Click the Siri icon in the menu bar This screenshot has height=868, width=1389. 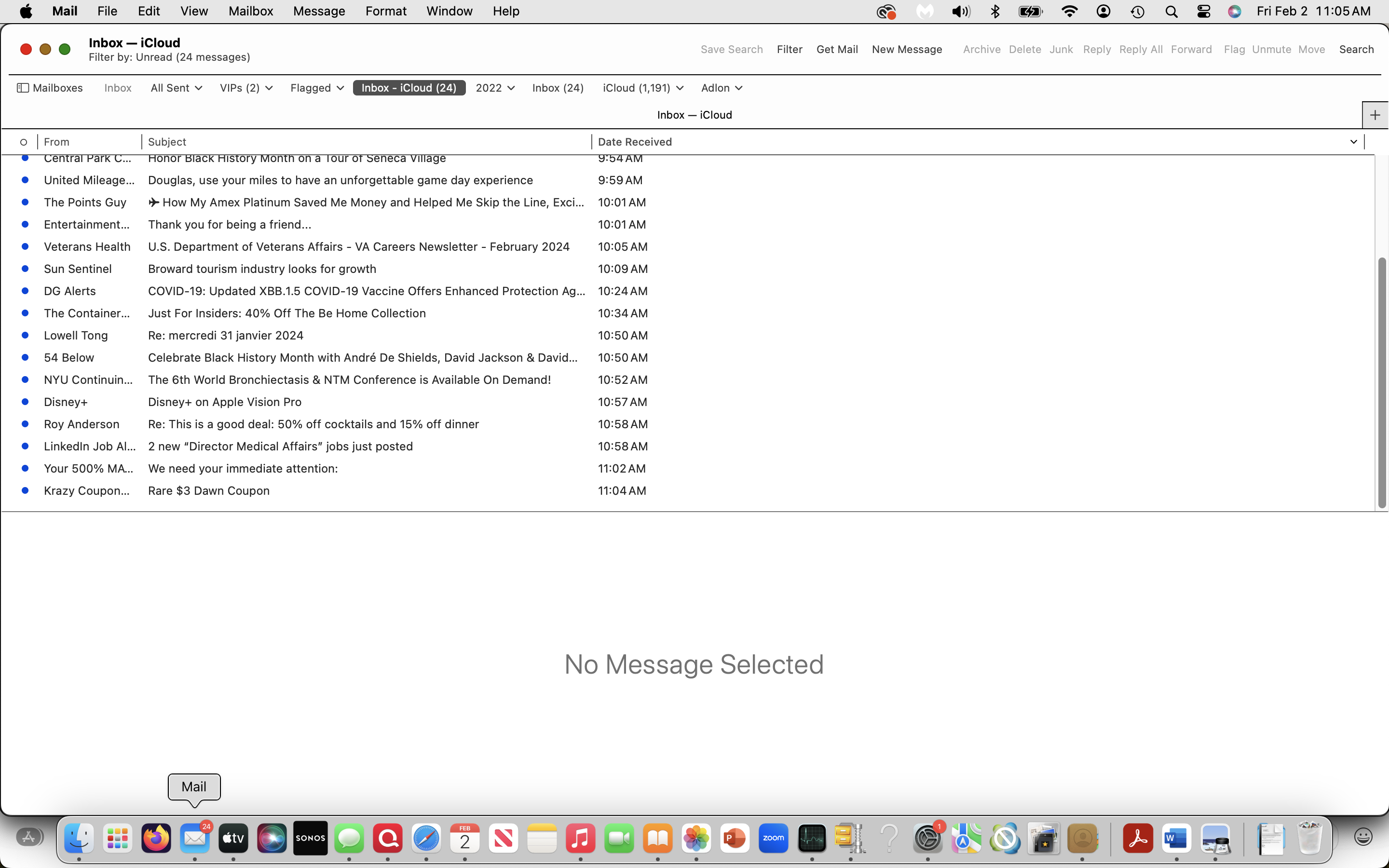tap(1235, 12)
